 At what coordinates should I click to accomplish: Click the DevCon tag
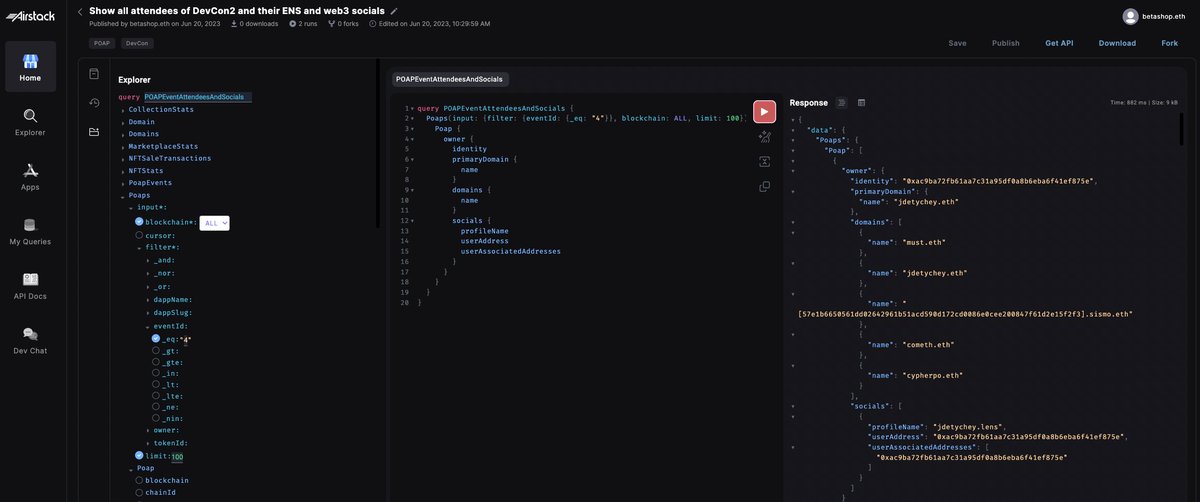pos(135,44)
